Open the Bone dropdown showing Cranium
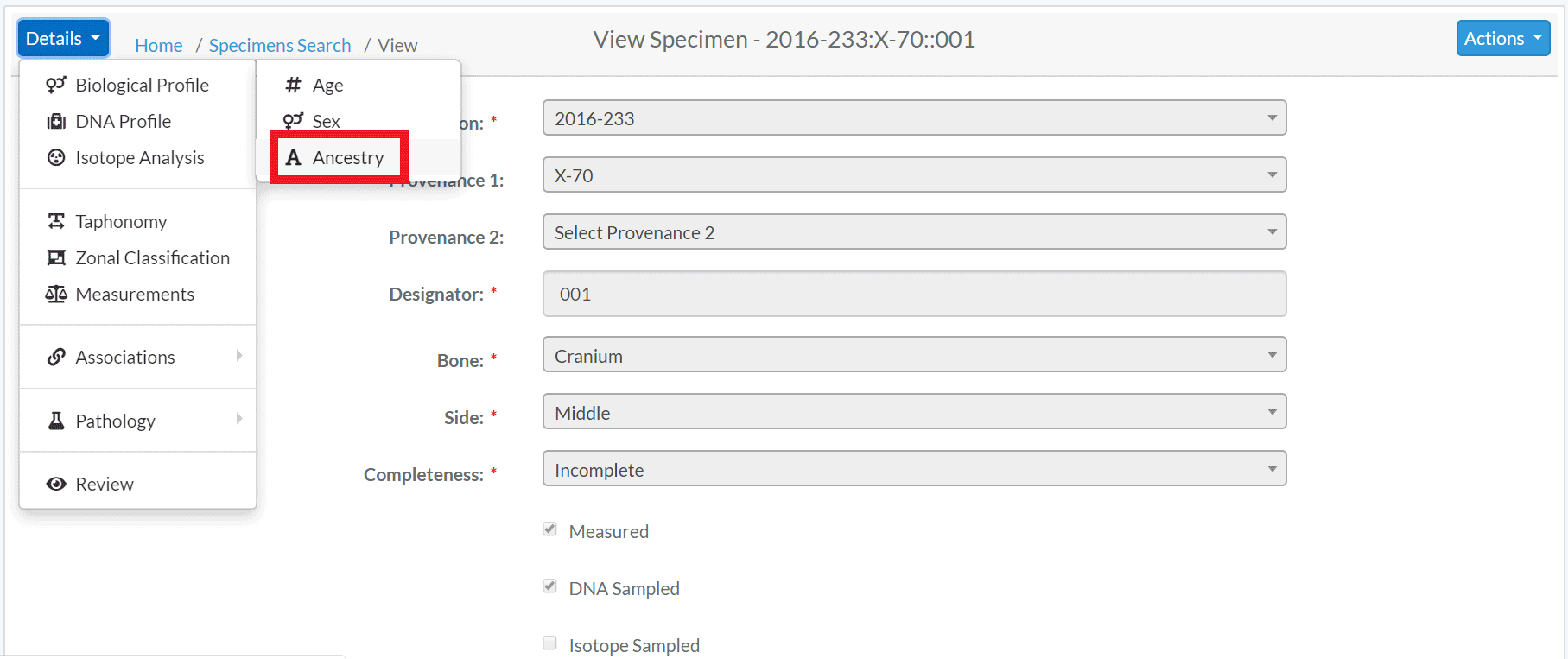Image resolution: width=1568 pixels, height=659 pixels. (914, 355)
